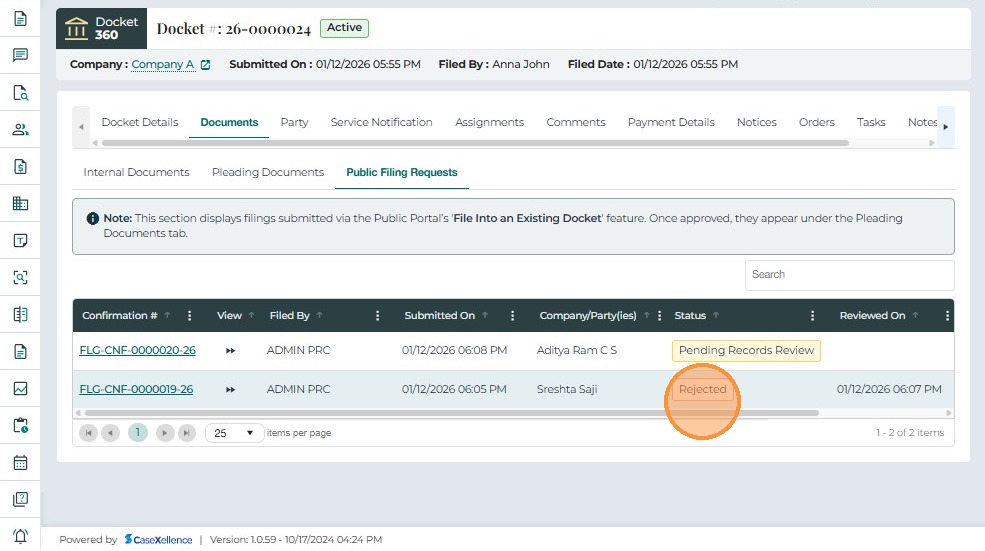Image resolution: width=985 pixels, height=551 pixels.
Task: Go to first page of results
Action: coord(89,433)
